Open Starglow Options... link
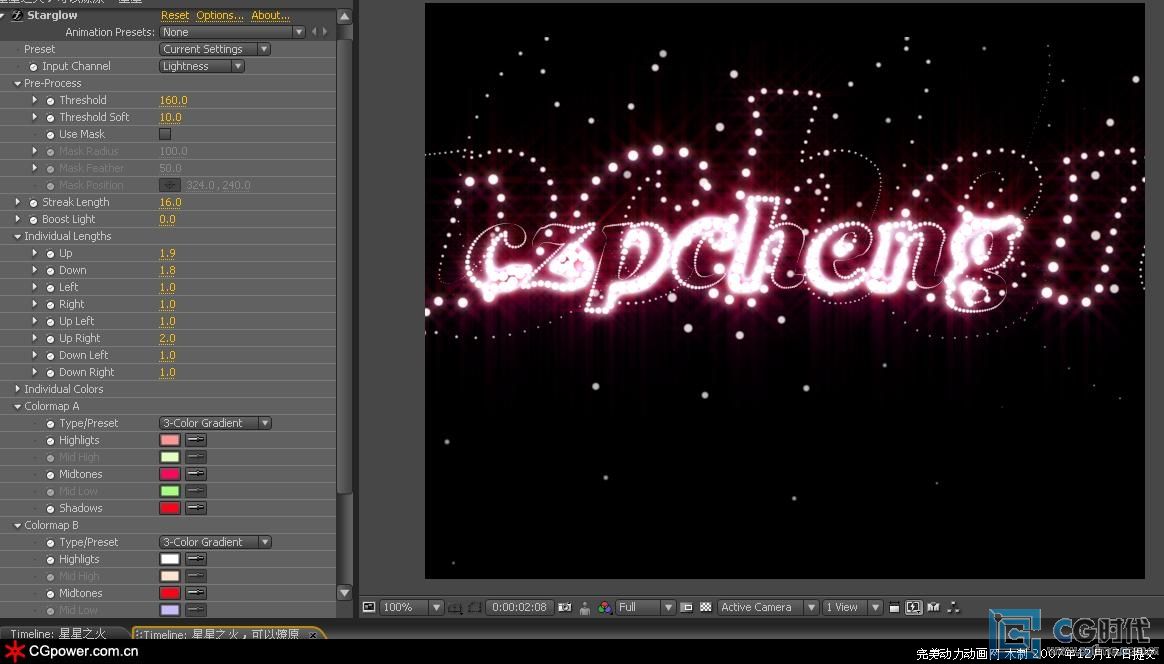 click(220, 15)
